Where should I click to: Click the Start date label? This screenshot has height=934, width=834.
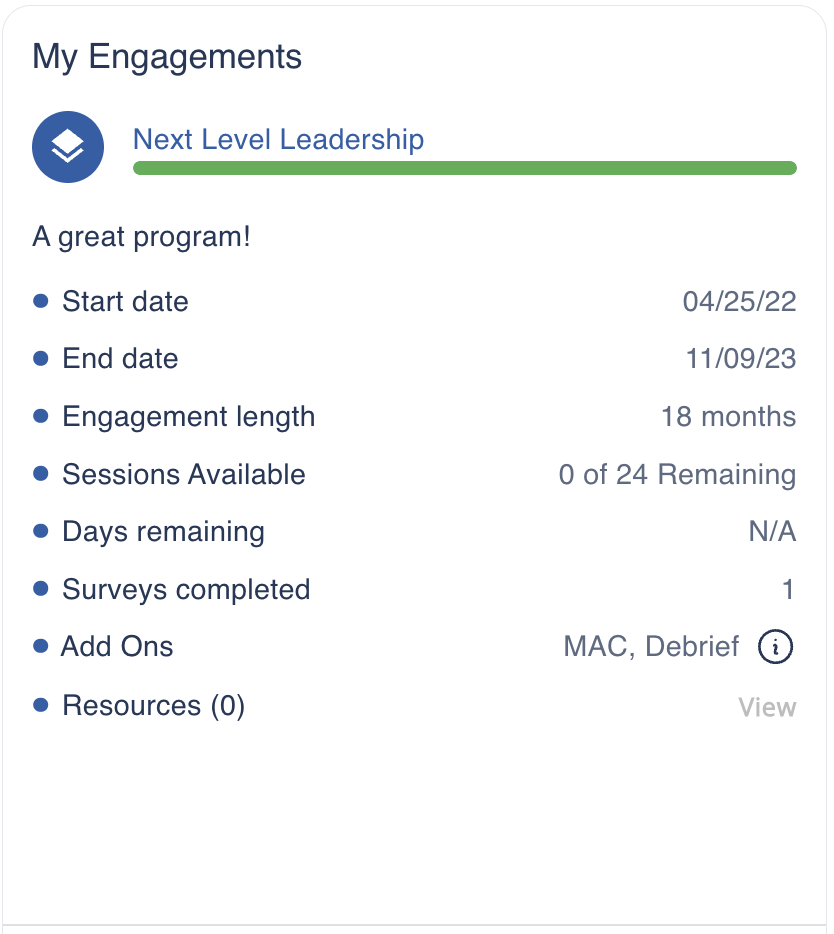click(125, 302)
